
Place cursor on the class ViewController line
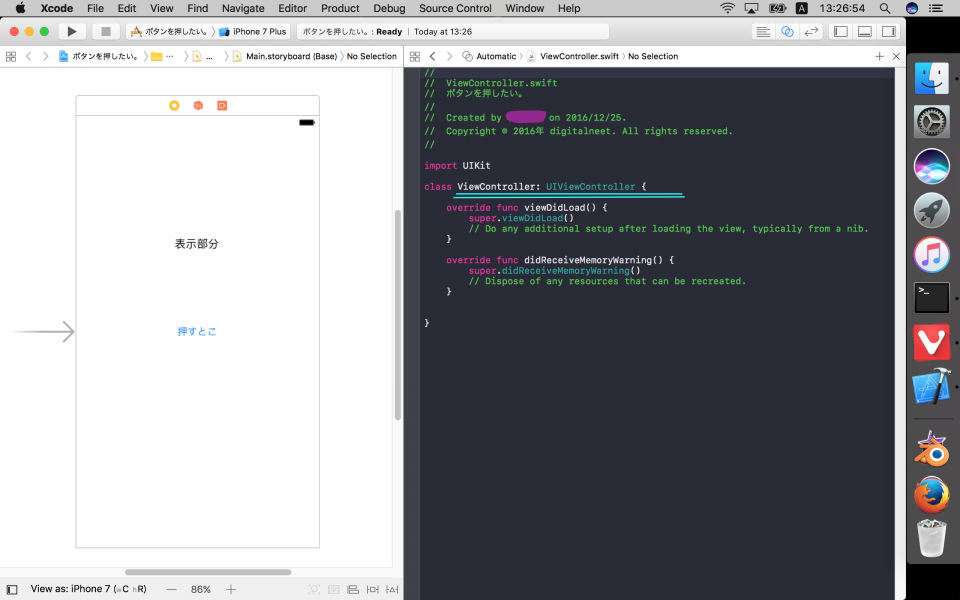(x=535, y=187)
